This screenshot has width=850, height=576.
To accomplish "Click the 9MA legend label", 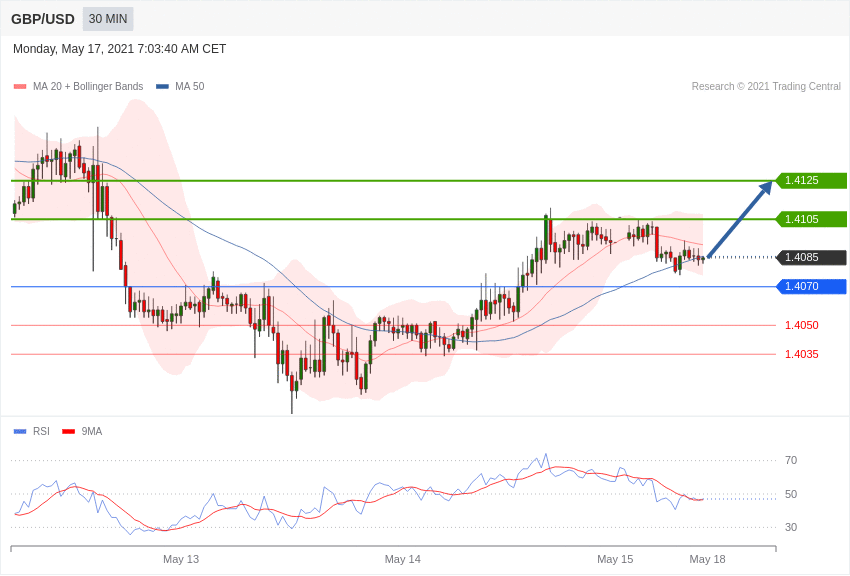I will (92, 431).
